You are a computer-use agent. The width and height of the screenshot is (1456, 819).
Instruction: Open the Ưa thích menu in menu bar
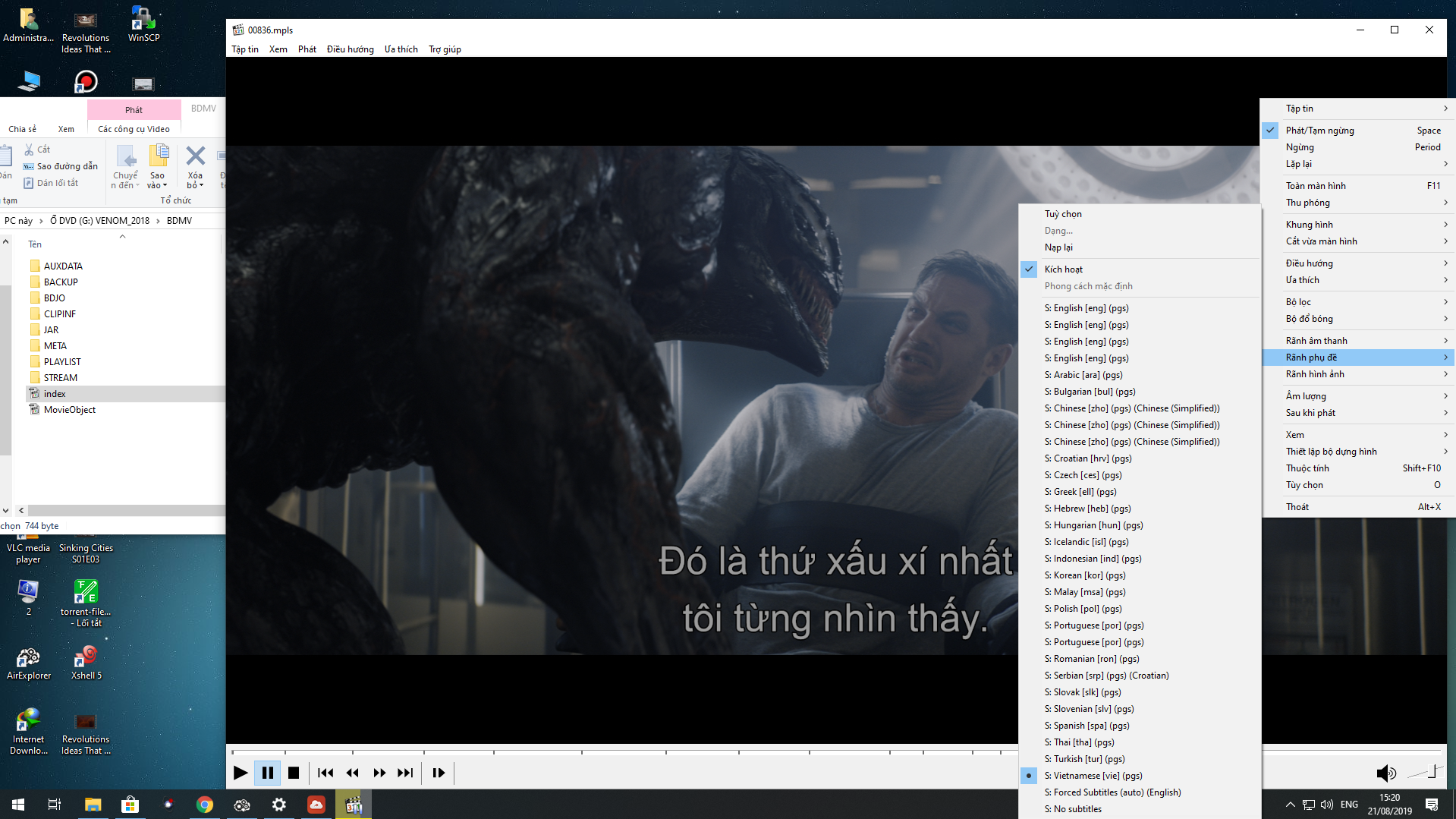pos(401,49)
